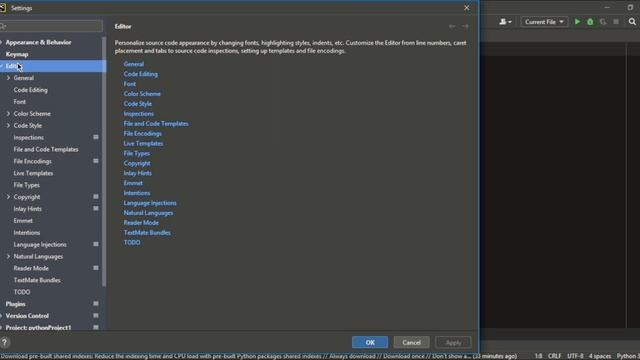Image resolution: width=640 pixels, height=360 pixels.
Task: Select Intentions in the settings tree
Action: pos(27,233)
